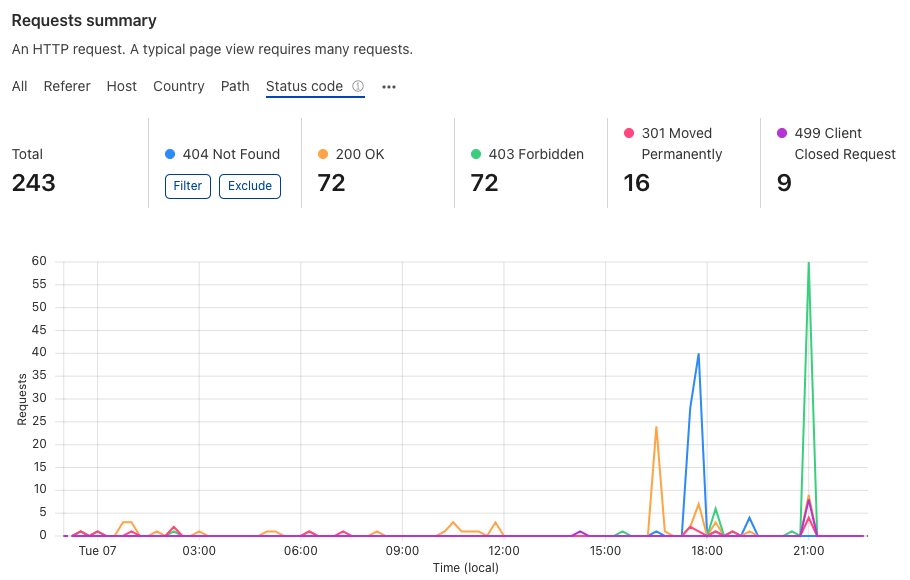Switch to the Host tab
Image resolution: width=910 pixels, height=580 pixels.
point(121,86)
